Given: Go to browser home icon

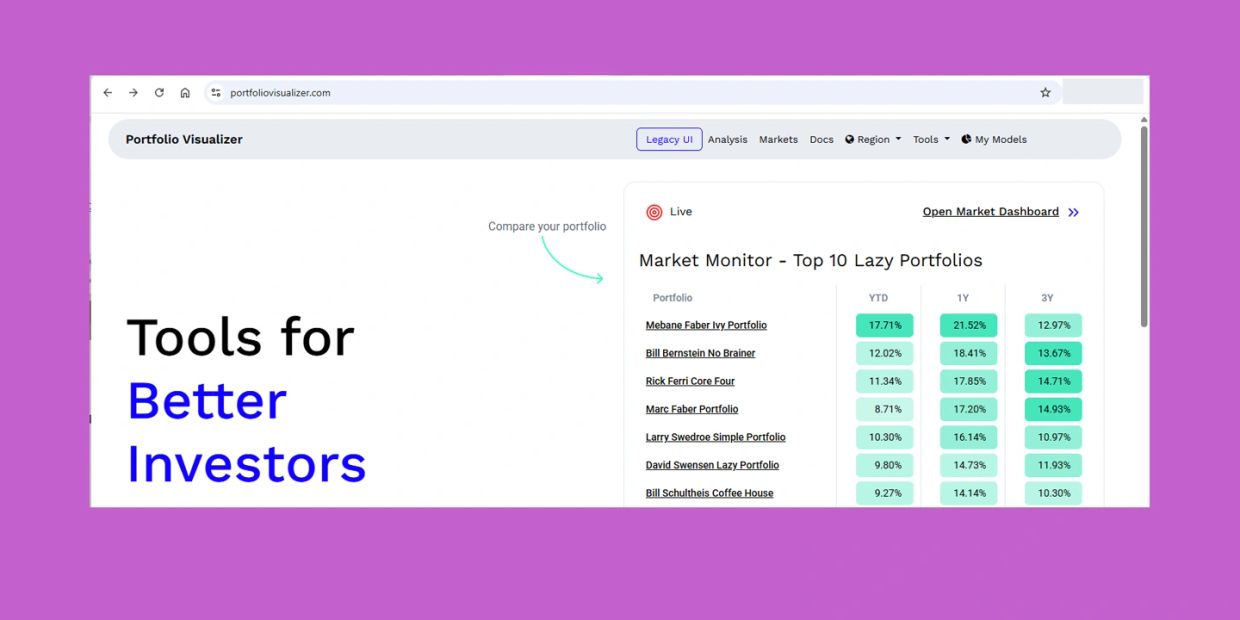Looking at the screenshot, I should (185, 93).
